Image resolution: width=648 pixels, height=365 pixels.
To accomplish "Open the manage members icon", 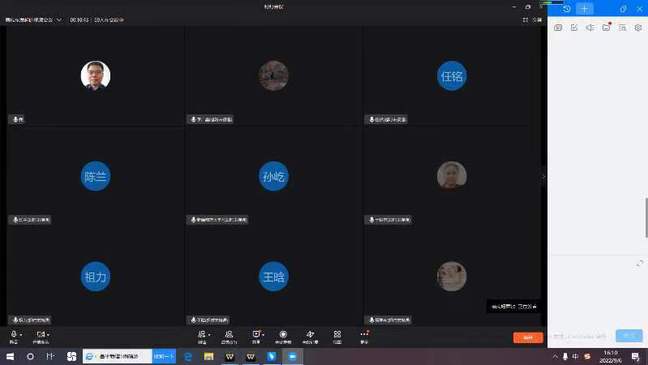I will 229,336.
